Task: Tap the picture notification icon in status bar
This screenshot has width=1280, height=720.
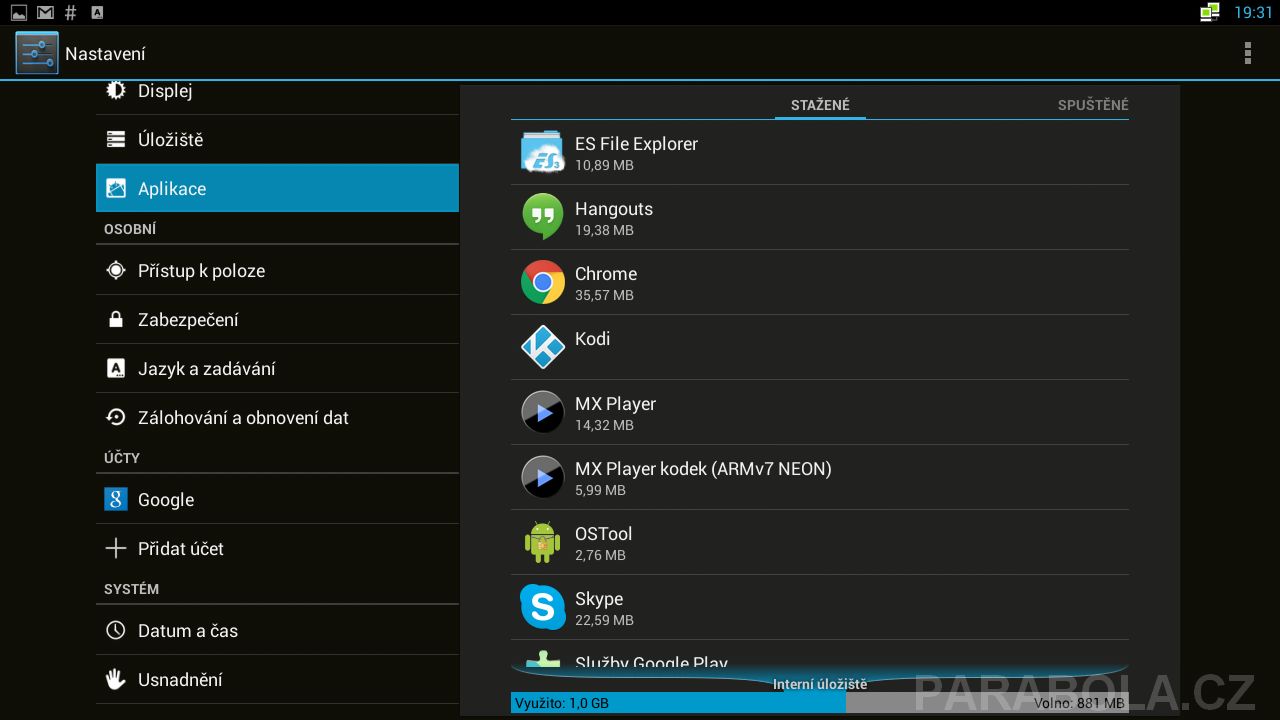Action: pos(19,12)
